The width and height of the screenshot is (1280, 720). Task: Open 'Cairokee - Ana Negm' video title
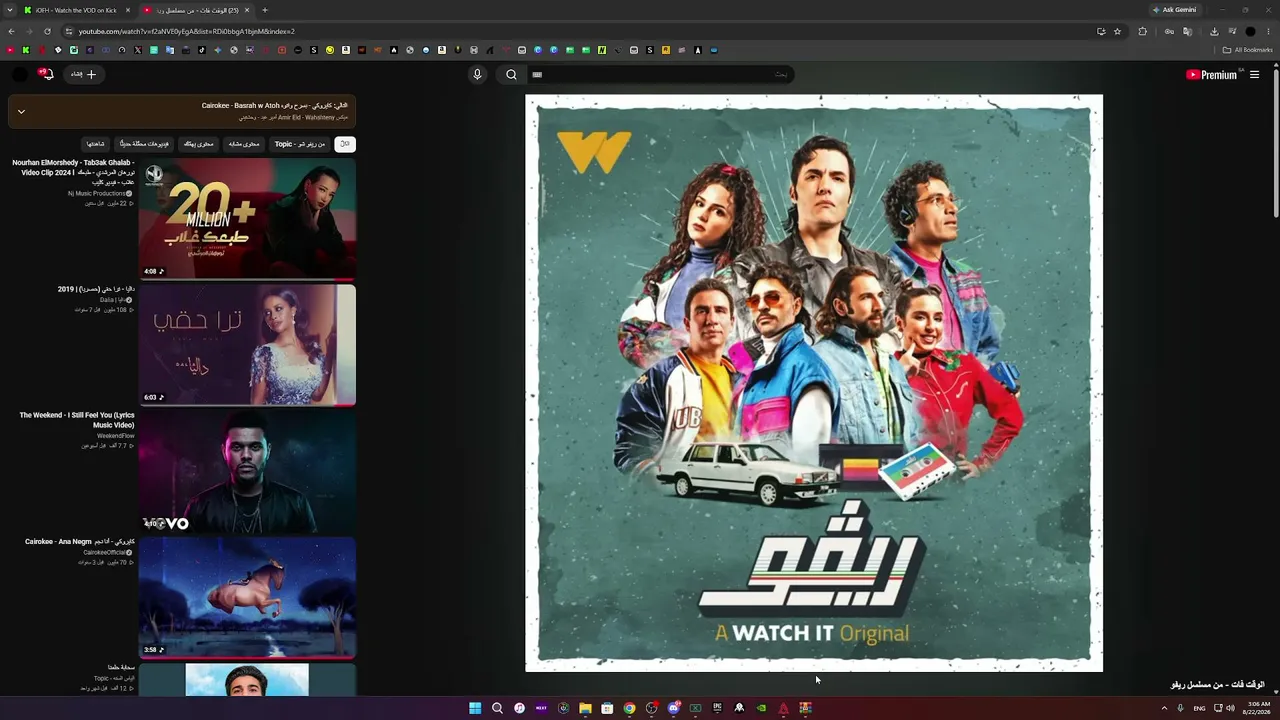tap(80, 542)
